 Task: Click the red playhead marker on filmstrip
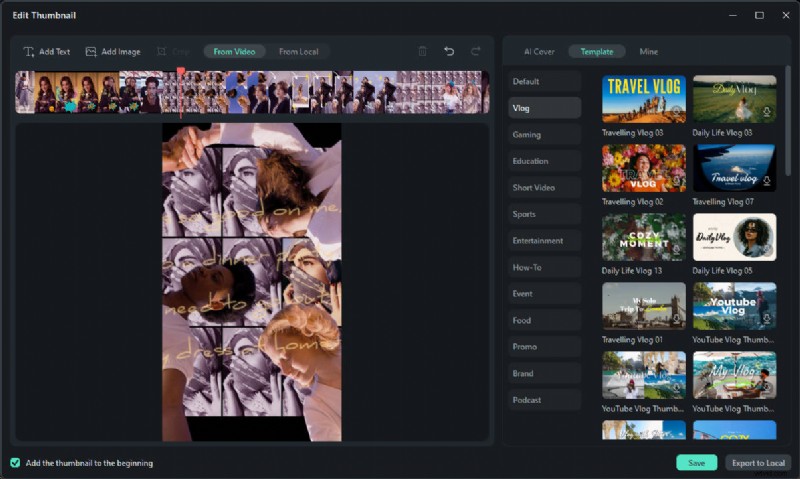coord(181,71)
